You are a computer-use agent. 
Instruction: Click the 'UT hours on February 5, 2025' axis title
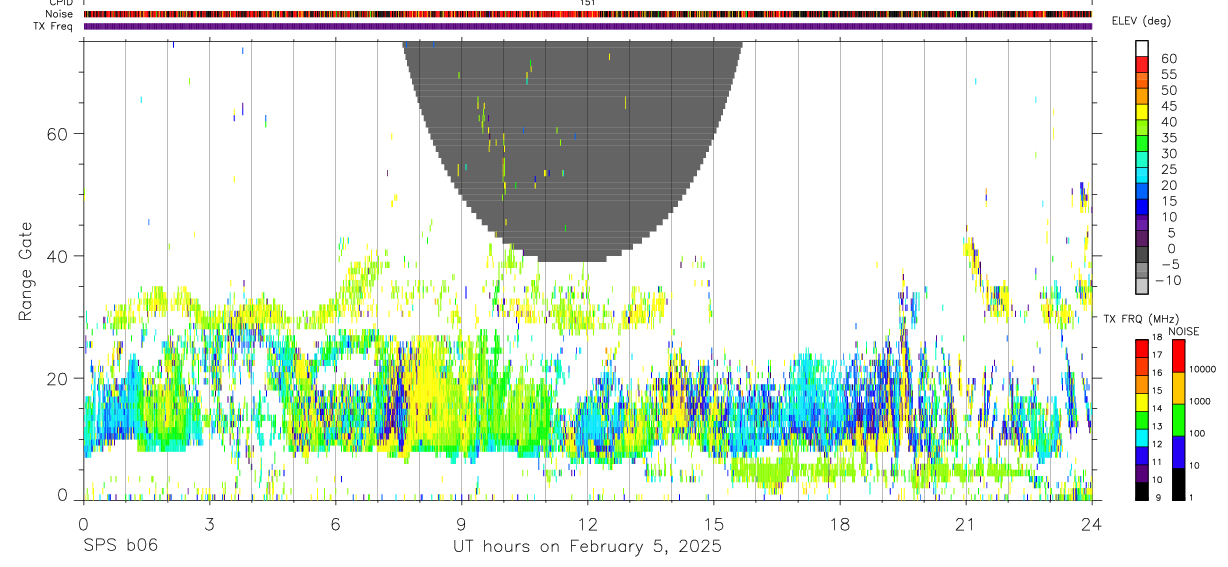pyautogui.click(x=587, y=547)
